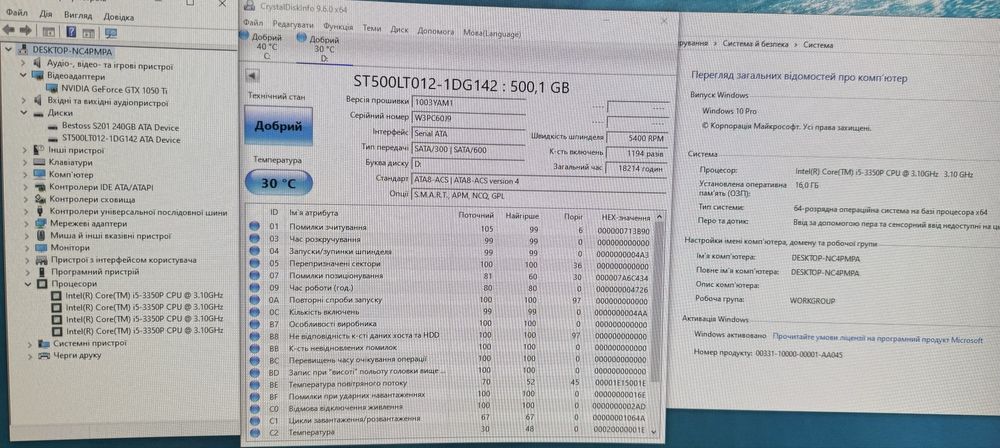1000x448 pixels.
Task: Click the Версія прошивки field 1003YAM1
Action: pyautogui.click(x=469, y=102)
